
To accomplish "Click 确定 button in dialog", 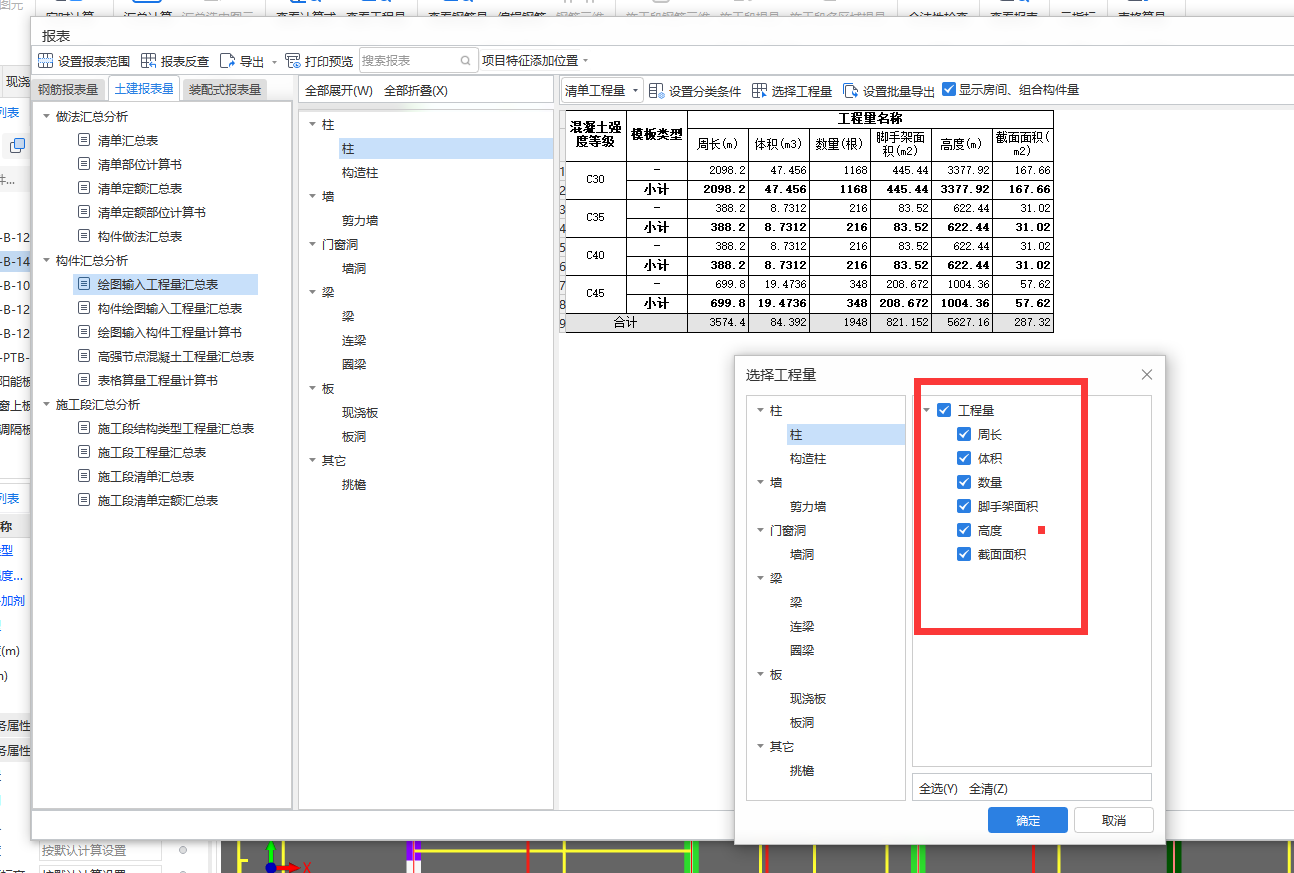I will (1028, 820).
